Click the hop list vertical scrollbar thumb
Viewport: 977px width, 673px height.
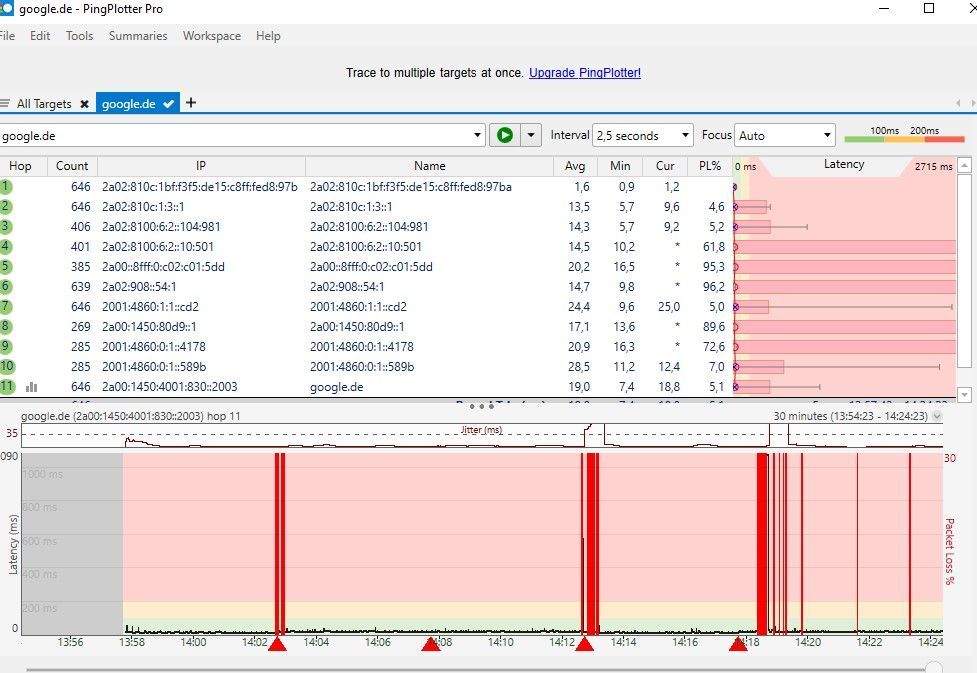click(x=965, y=270)
